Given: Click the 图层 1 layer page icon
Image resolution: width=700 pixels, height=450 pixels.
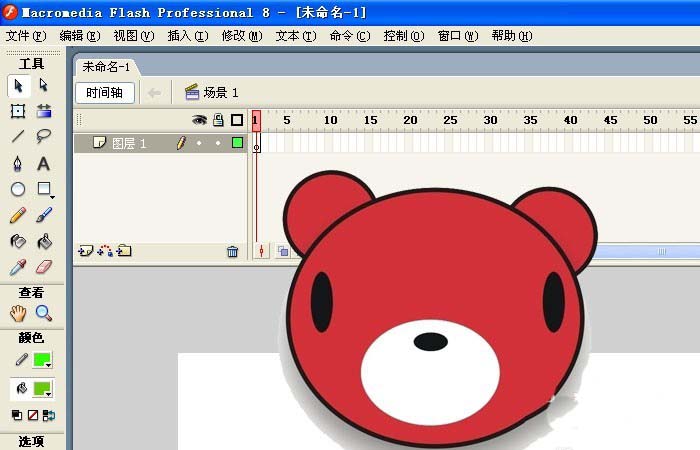Looking at the screenshot, I should pyautogui.click(x=99, y=142).
